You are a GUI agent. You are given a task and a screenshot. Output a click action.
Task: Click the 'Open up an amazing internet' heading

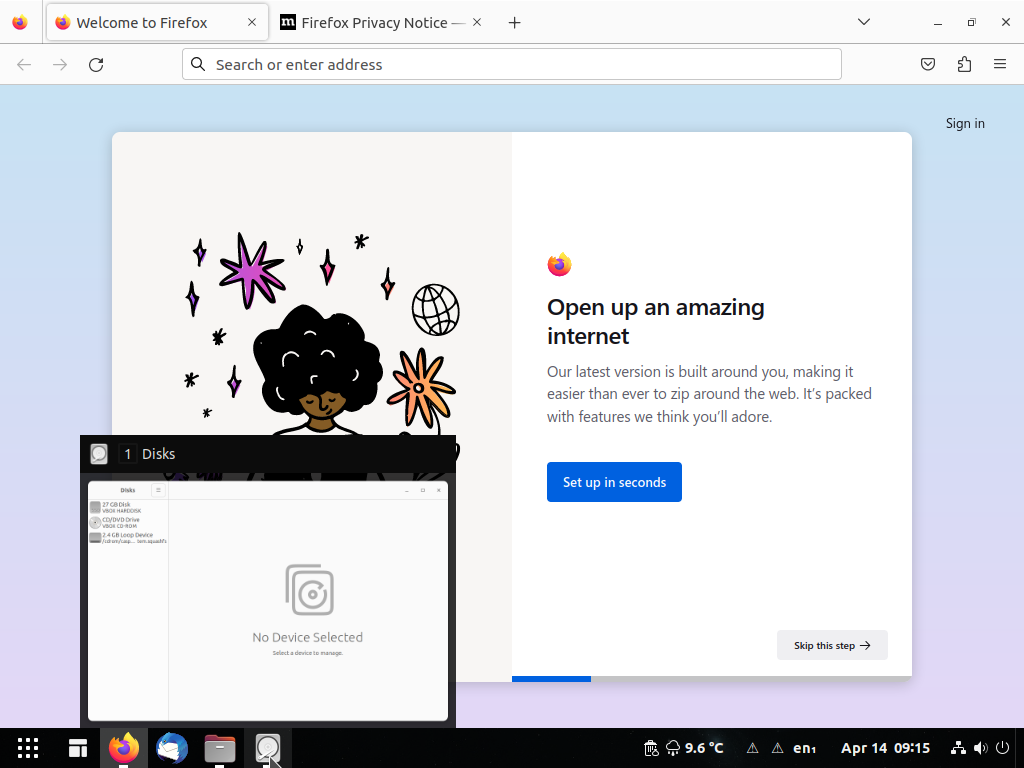[x=656, y=321]
